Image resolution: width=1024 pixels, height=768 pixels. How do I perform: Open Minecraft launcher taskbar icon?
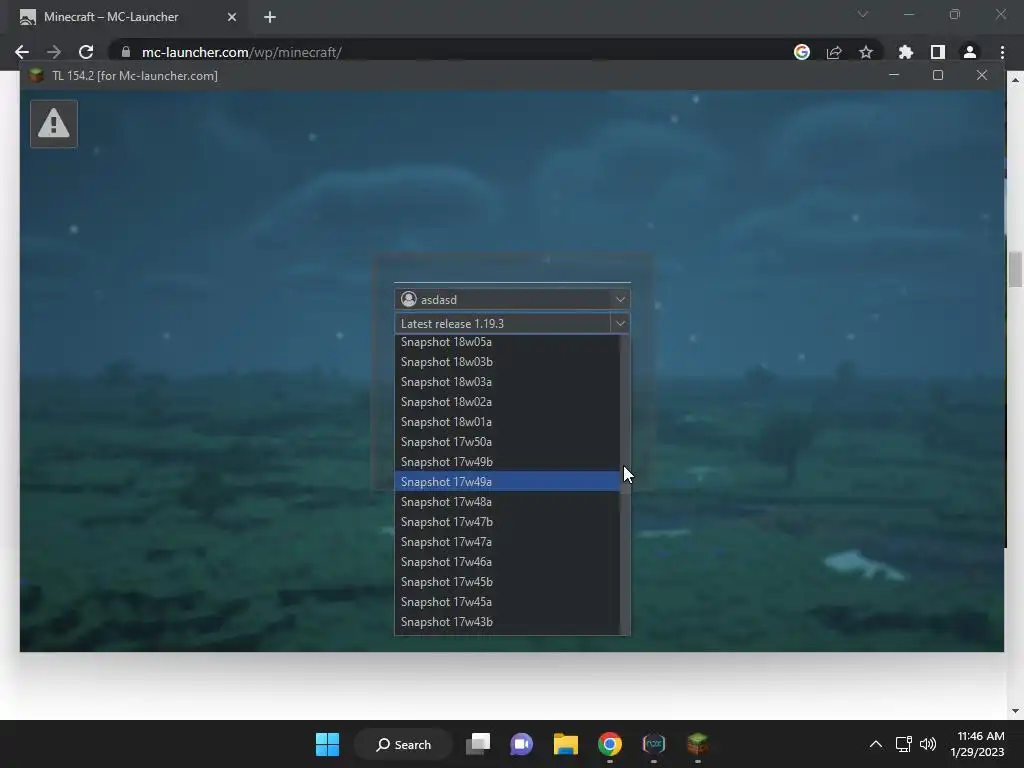pyautogui.click(x=697, y=744)
